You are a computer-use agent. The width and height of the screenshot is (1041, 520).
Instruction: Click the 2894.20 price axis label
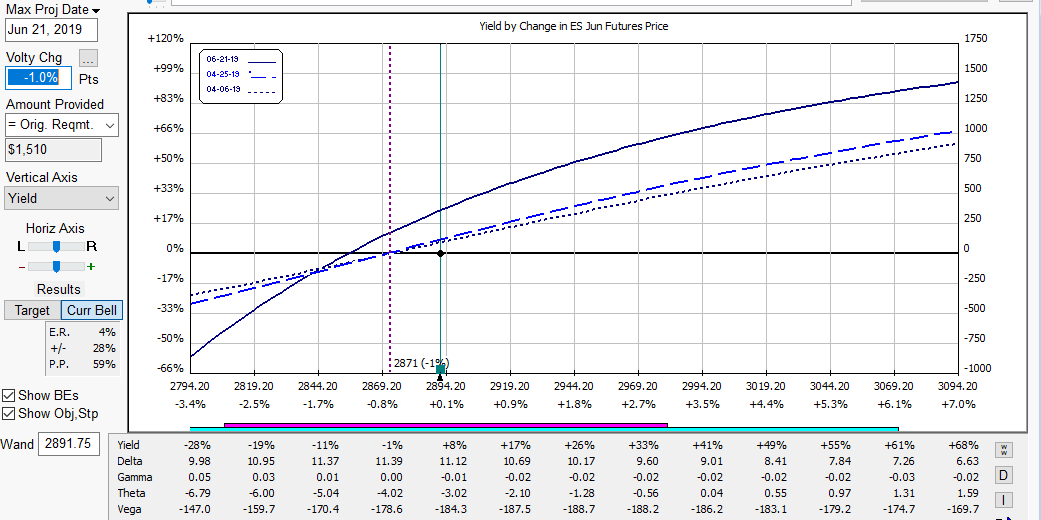pyautogui.click(x=446, y=386)
